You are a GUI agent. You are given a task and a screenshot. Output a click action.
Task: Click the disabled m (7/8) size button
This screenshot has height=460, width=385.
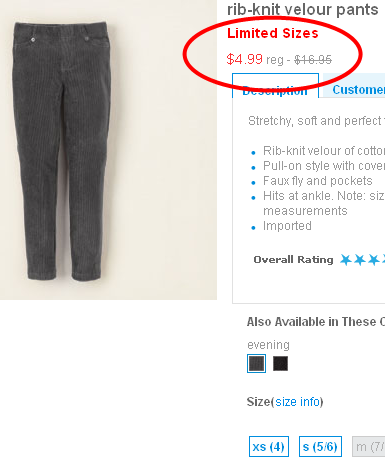(369, 446)
